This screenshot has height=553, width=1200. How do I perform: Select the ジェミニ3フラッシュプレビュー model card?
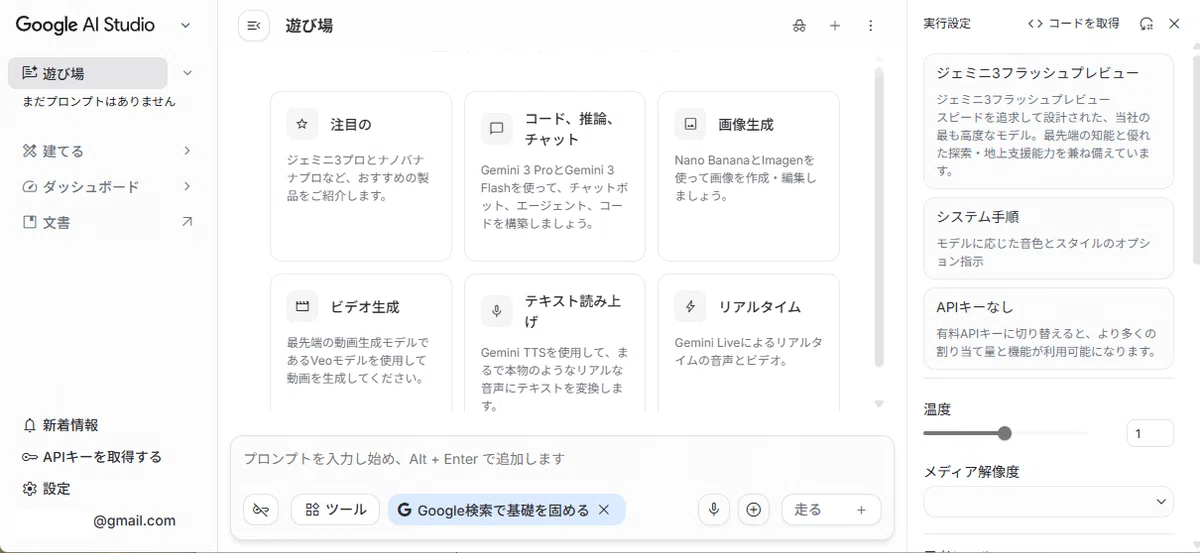click(1048, 121)
